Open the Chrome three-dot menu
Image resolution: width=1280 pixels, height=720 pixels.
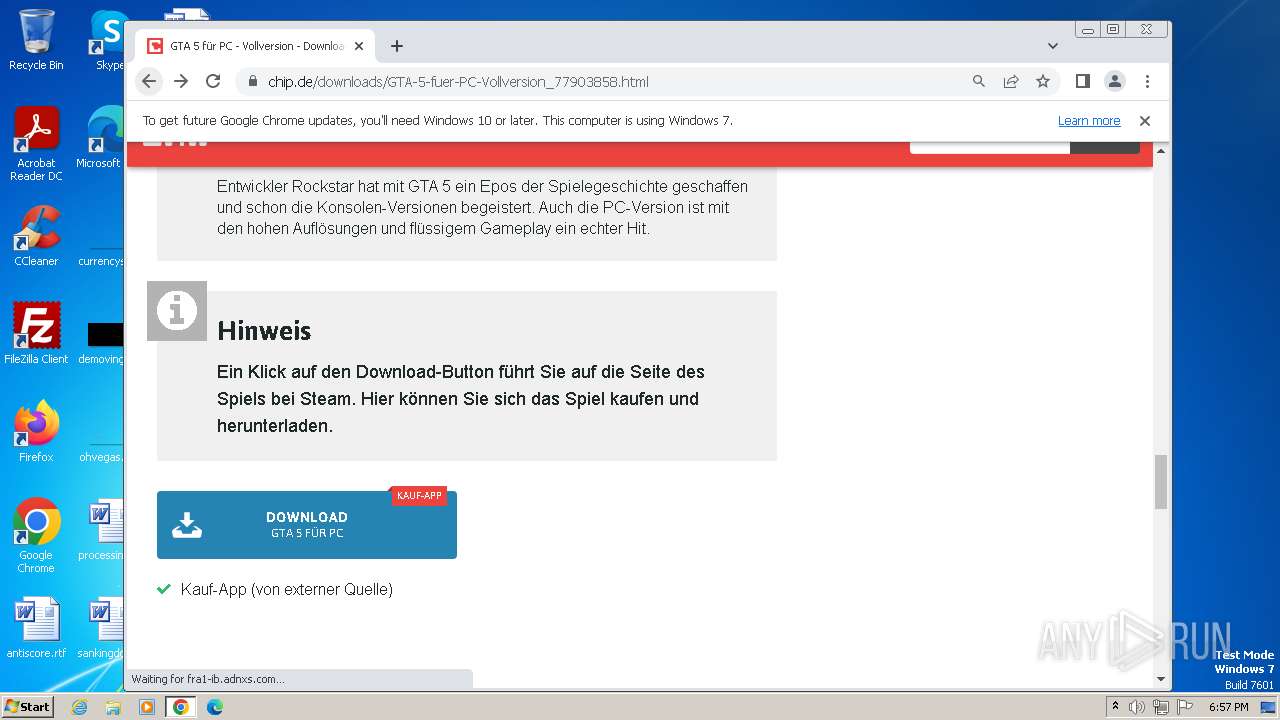click(x=1147, y=81)
